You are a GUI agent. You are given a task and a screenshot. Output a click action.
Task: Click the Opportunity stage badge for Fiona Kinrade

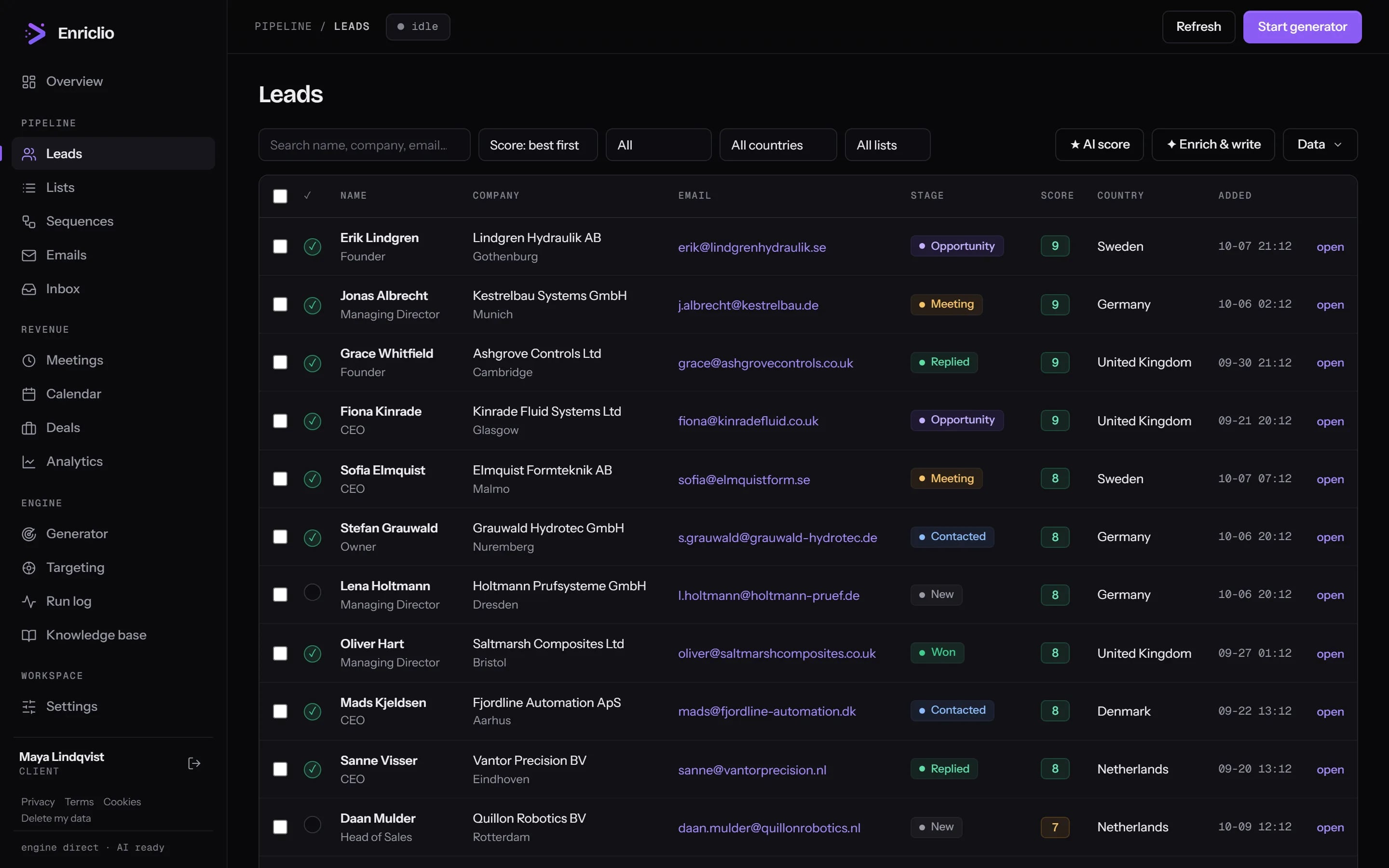957,420
